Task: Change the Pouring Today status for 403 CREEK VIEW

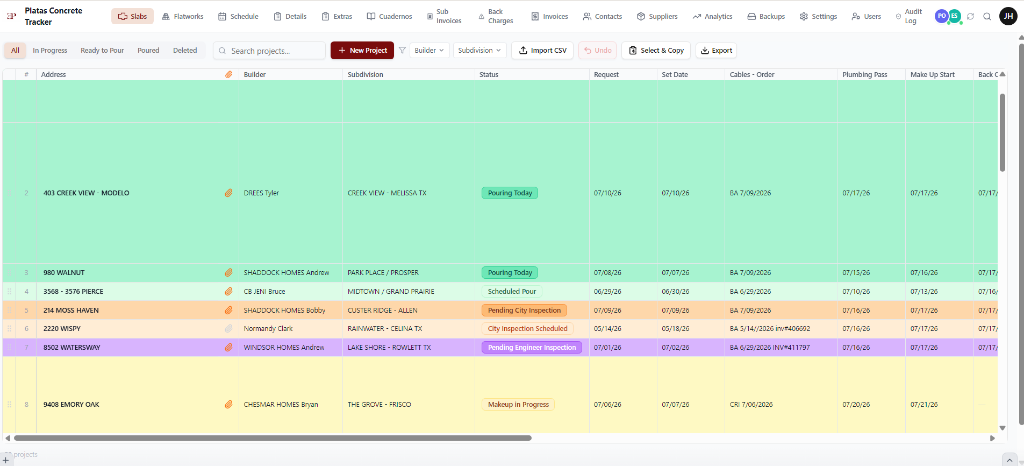Action: [x=509, y=193]
